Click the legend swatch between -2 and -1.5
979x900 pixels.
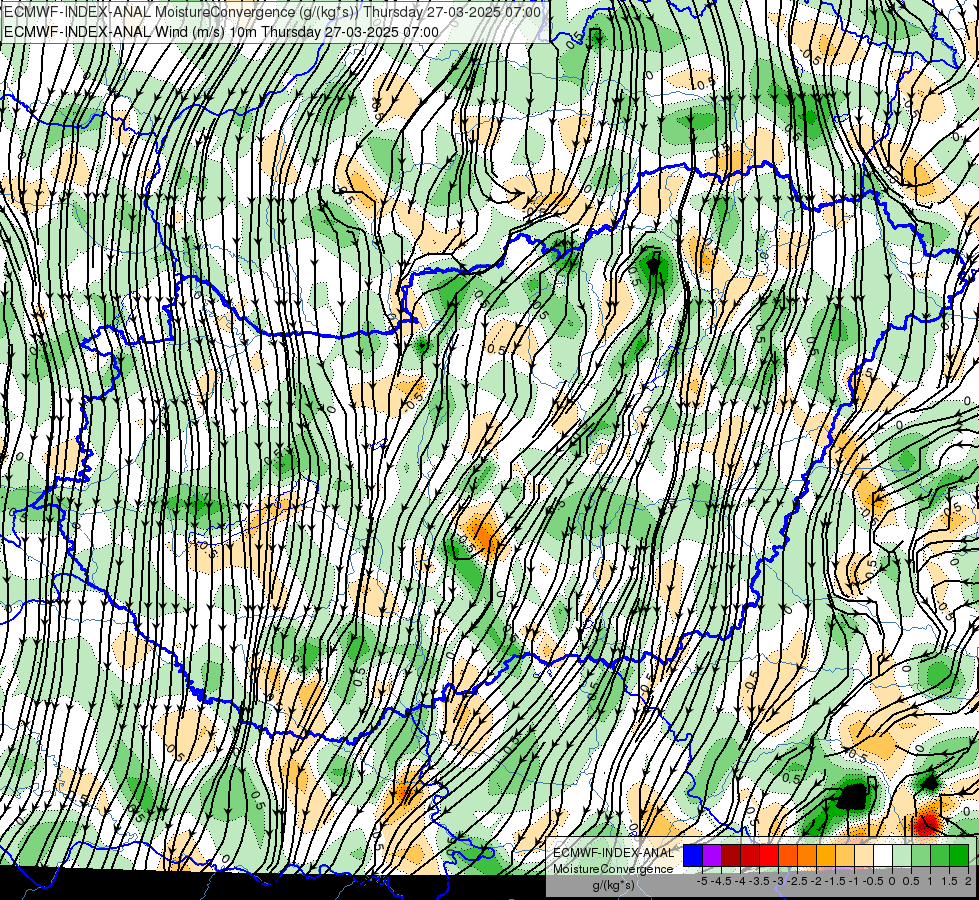826,856
